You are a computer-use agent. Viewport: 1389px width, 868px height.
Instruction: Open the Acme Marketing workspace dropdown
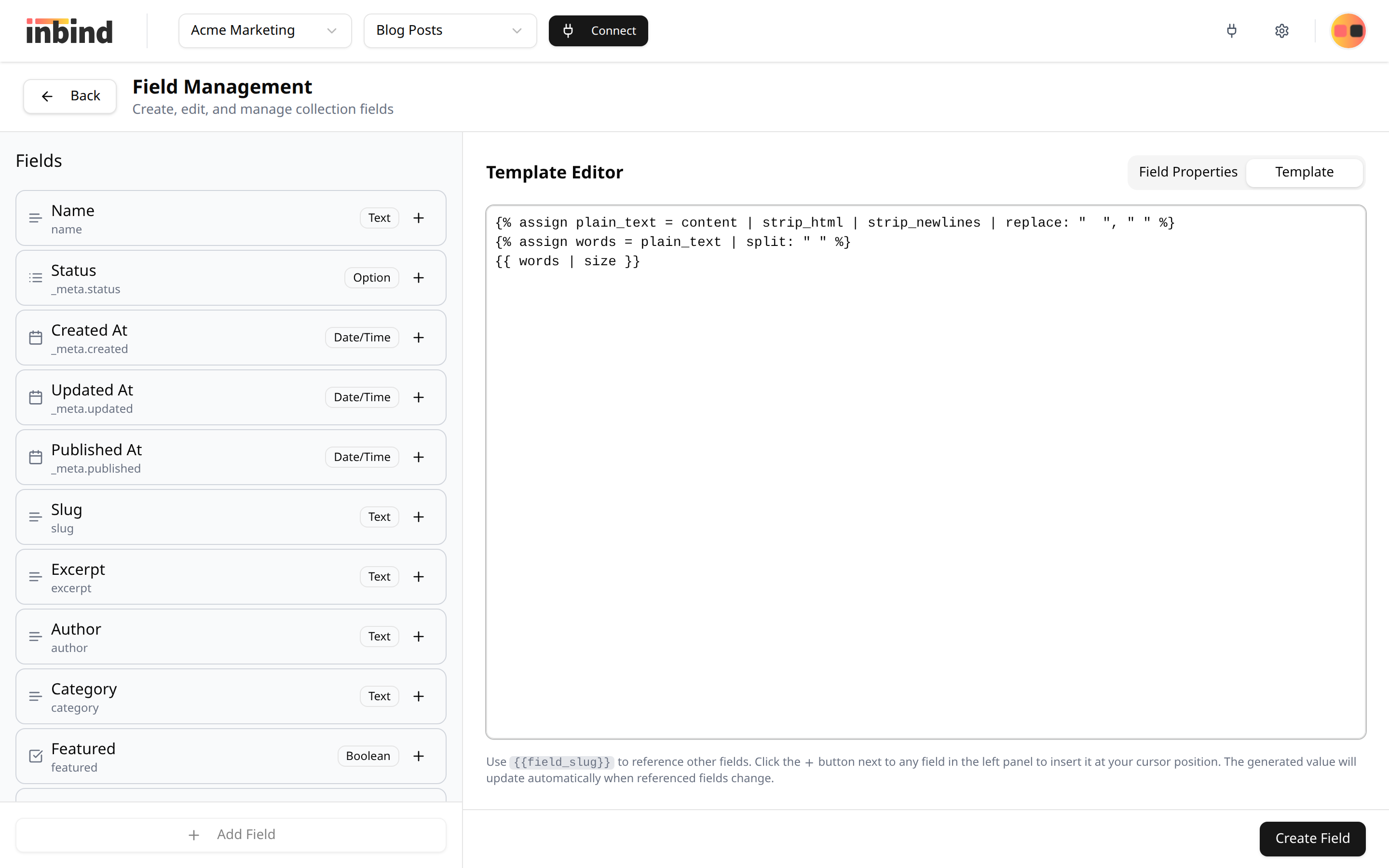pos(265,30)
